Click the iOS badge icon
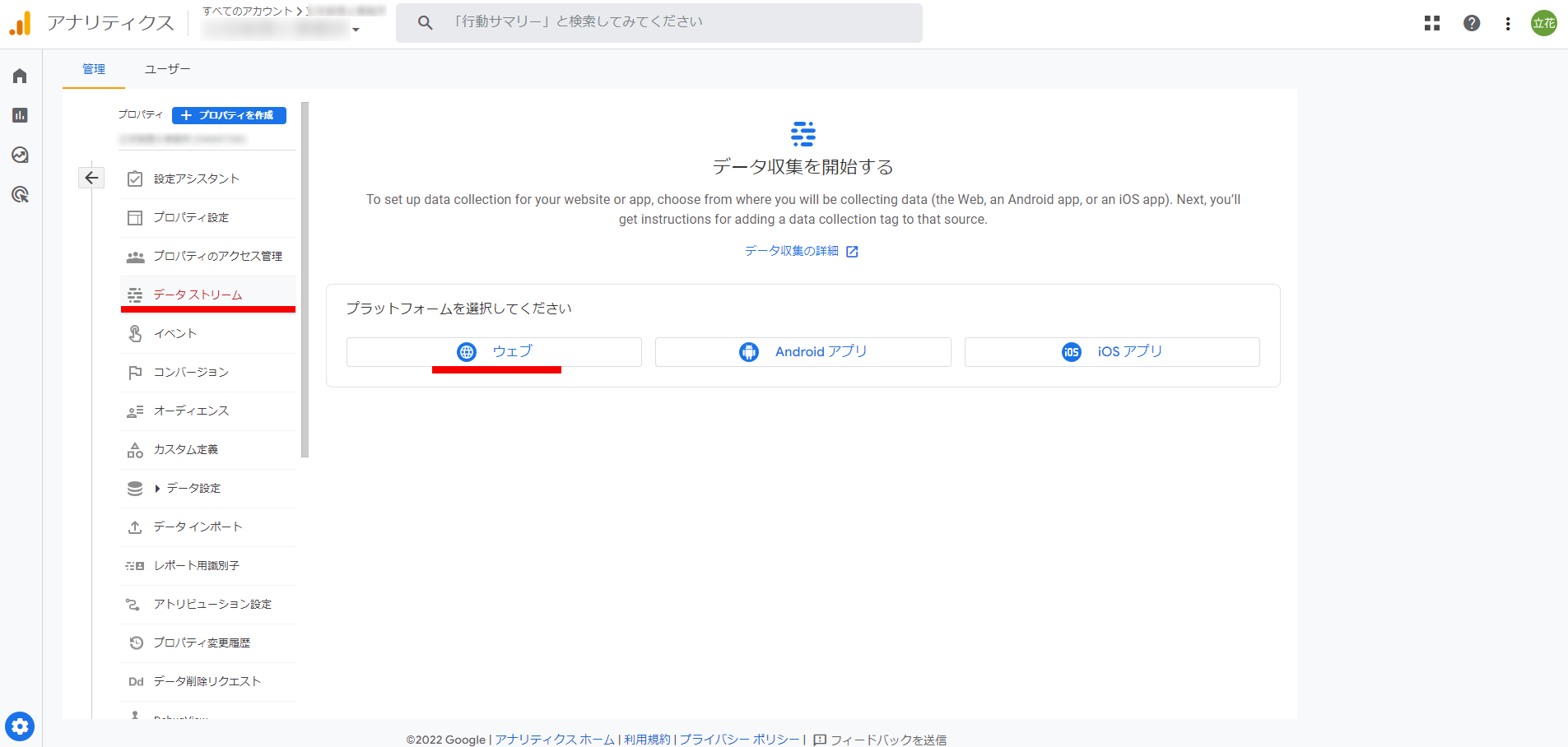This screenshot has width=1568, height=747. (x=1072, y=352)
